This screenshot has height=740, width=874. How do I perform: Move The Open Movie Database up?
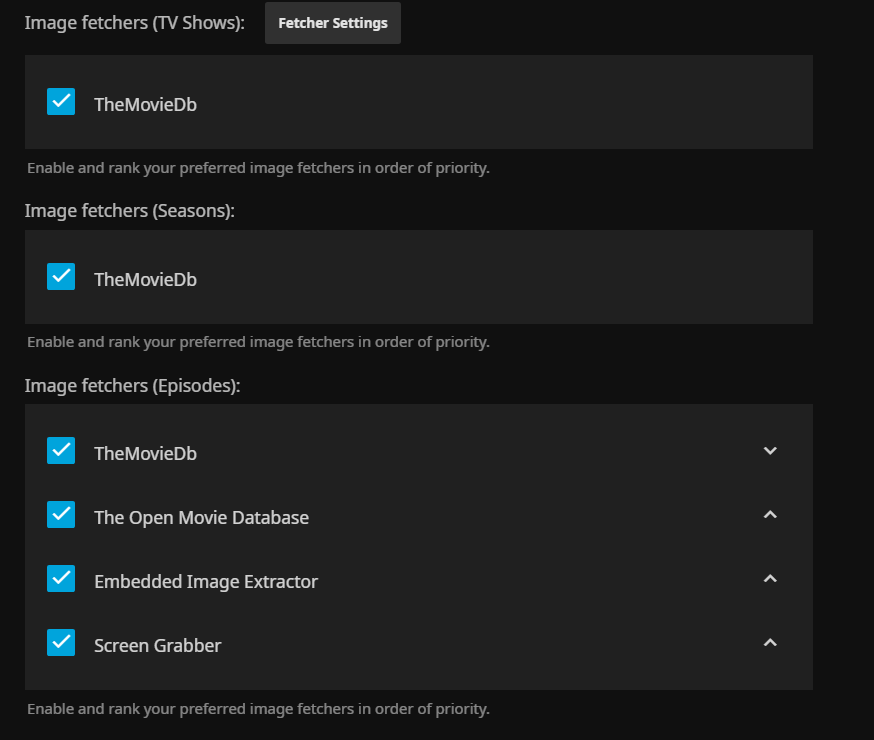tap(770, 515)
